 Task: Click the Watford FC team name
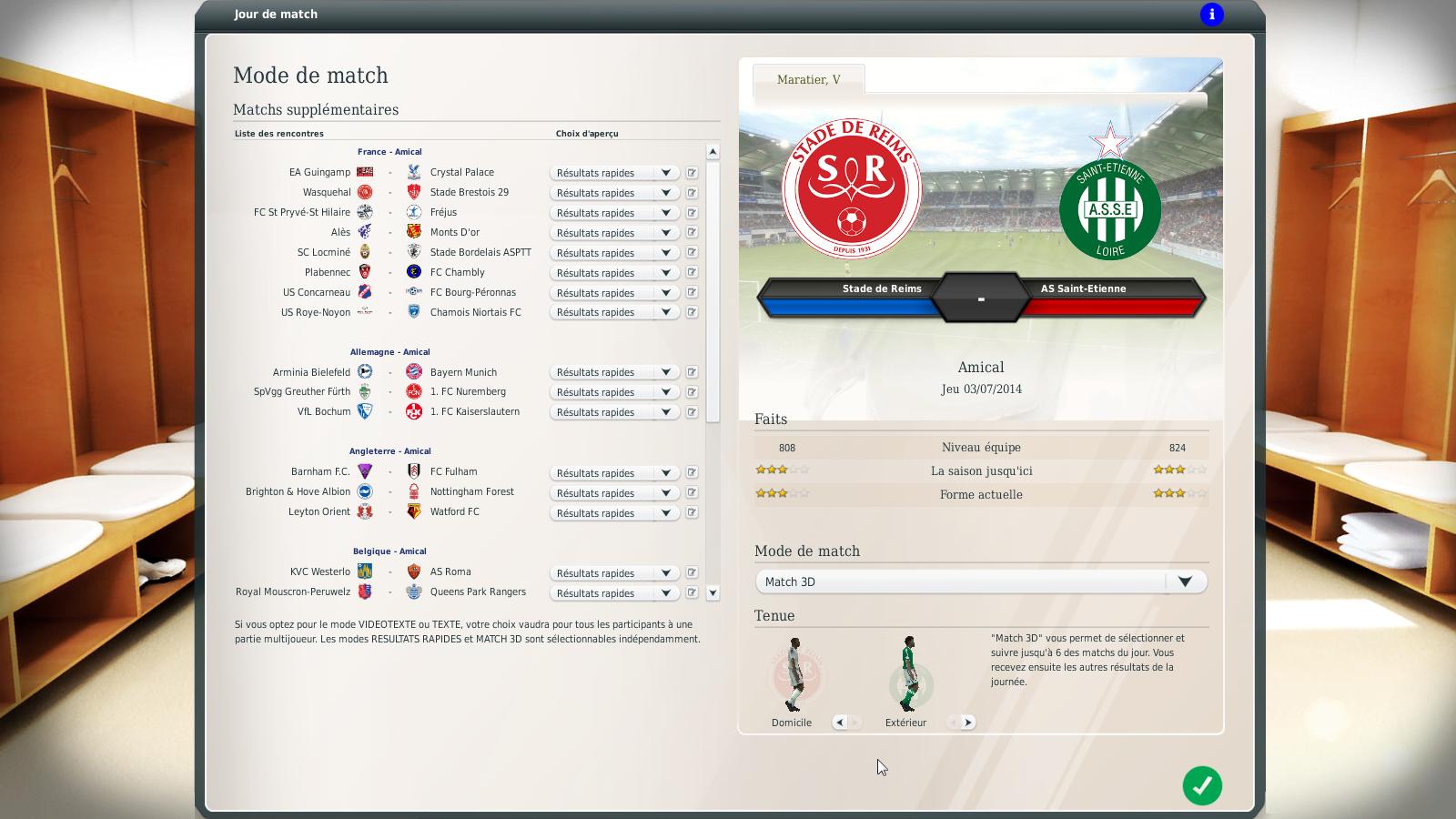[455, 511]
